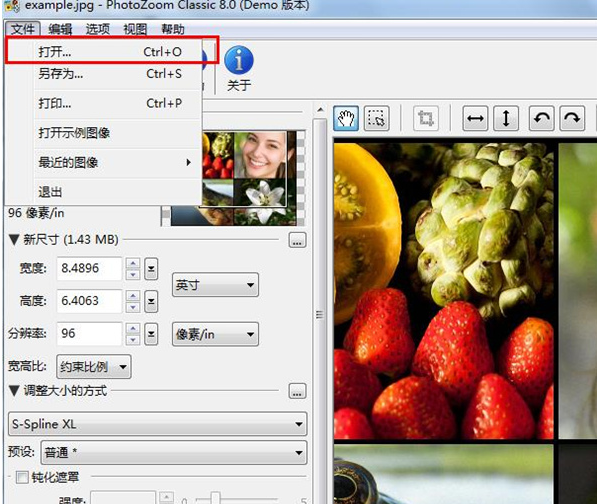Open the 编辑 menu

coord(60,29)
